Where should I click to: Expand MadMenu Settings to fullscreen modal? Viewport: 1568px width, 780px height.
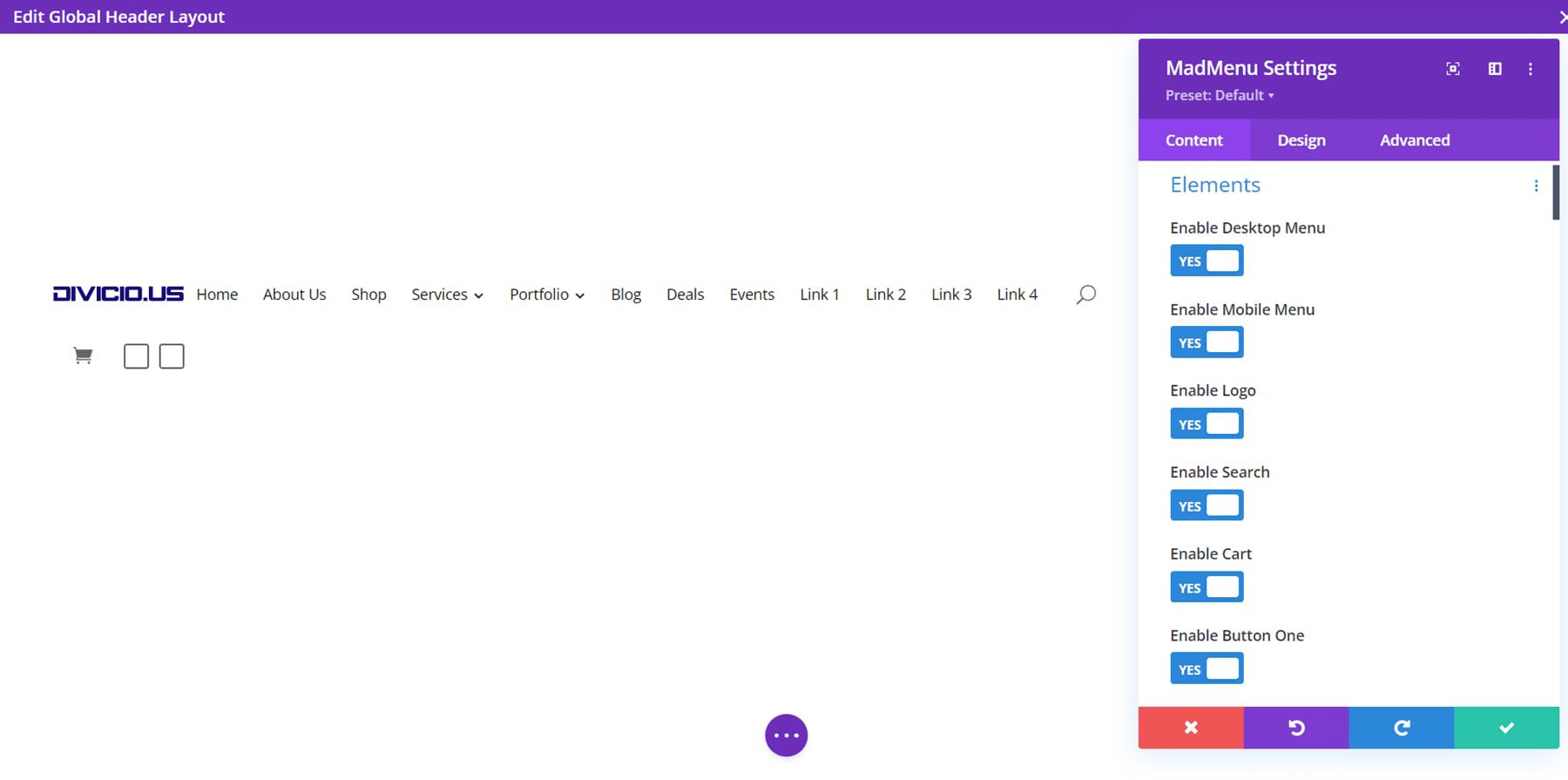pos(1453,69)
